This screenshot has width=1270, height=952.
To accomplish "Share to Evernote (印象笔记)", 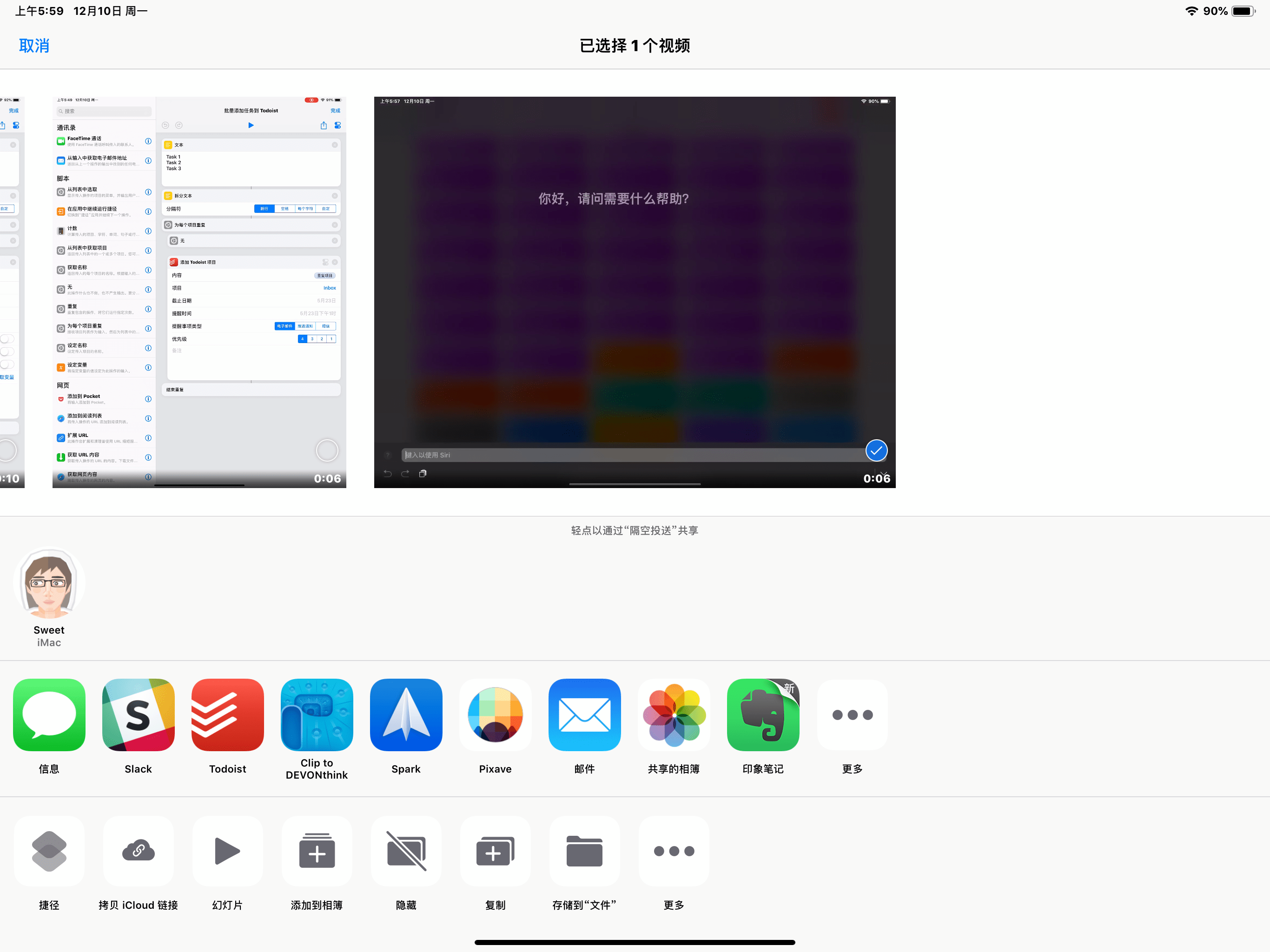I will tap(762, 715).
